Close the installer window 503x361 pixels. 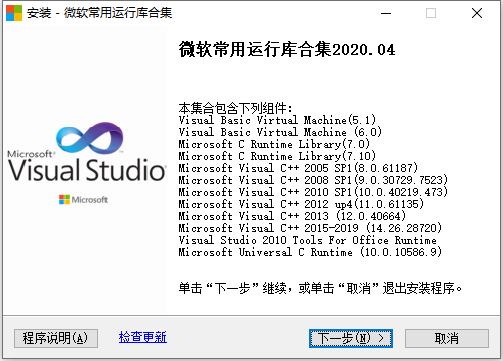point(477,13)
